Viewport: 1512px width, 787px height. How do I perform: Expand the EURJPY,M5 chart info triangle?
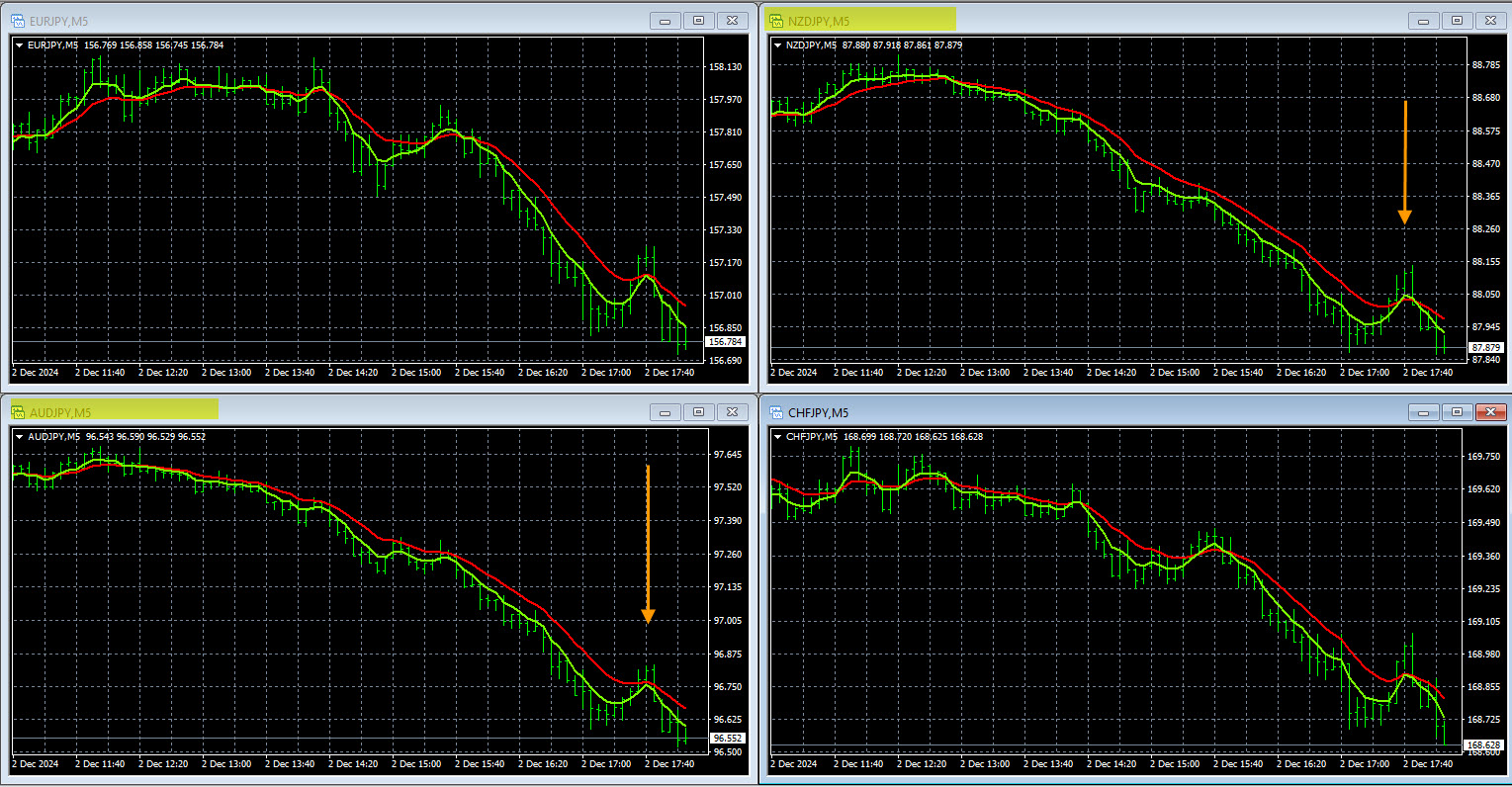(20, 44)
